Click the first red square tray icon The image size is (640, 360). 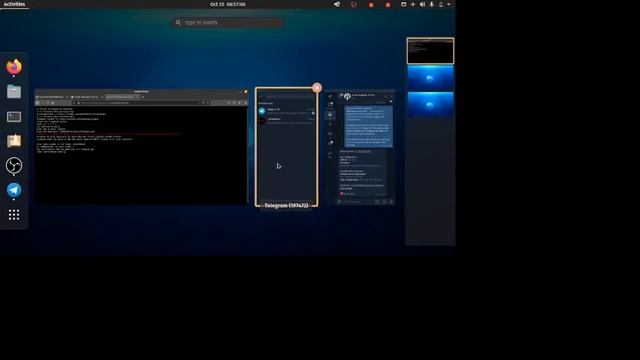371,4
